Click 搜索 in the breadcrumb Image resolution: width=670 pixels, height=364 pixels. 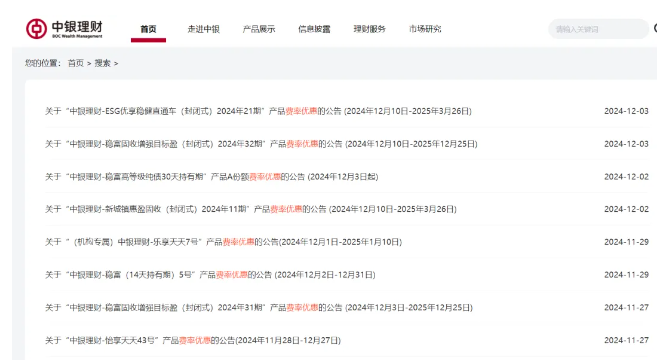(x=103, y=63)
